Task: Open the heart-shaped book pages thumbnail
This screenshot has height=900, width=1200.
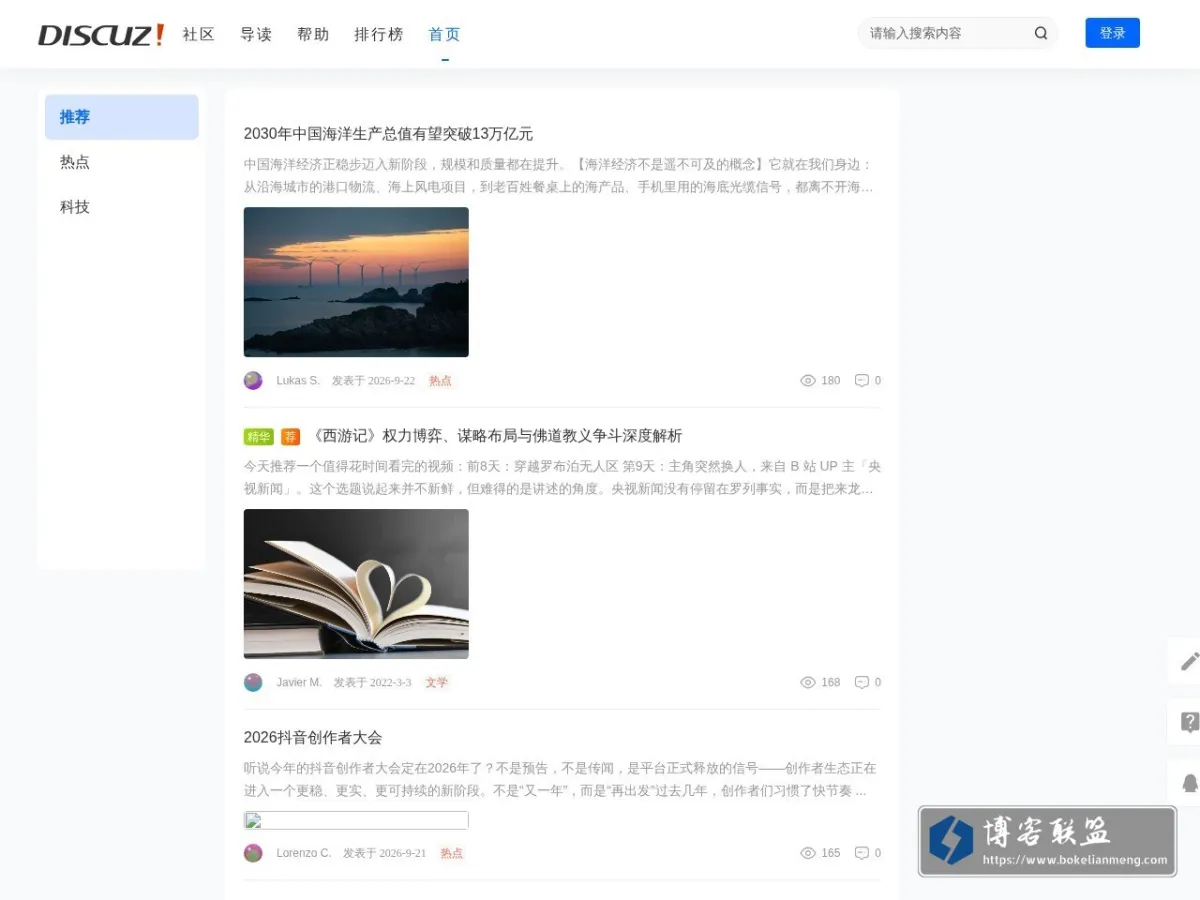Action: [x=356, y=584]
